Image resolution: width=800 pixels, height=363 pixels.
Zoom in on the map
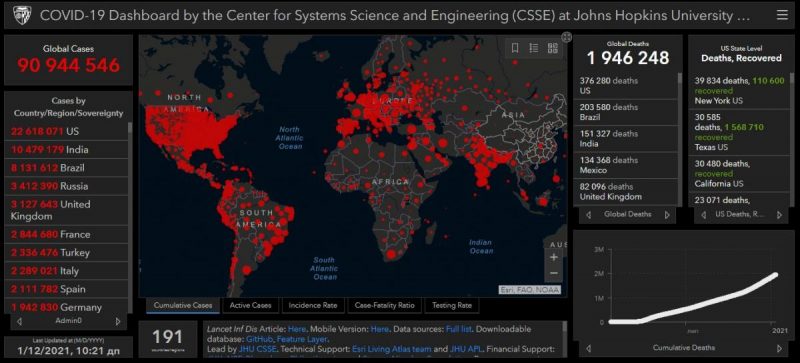pyautogui.click(x=554, y=258)
